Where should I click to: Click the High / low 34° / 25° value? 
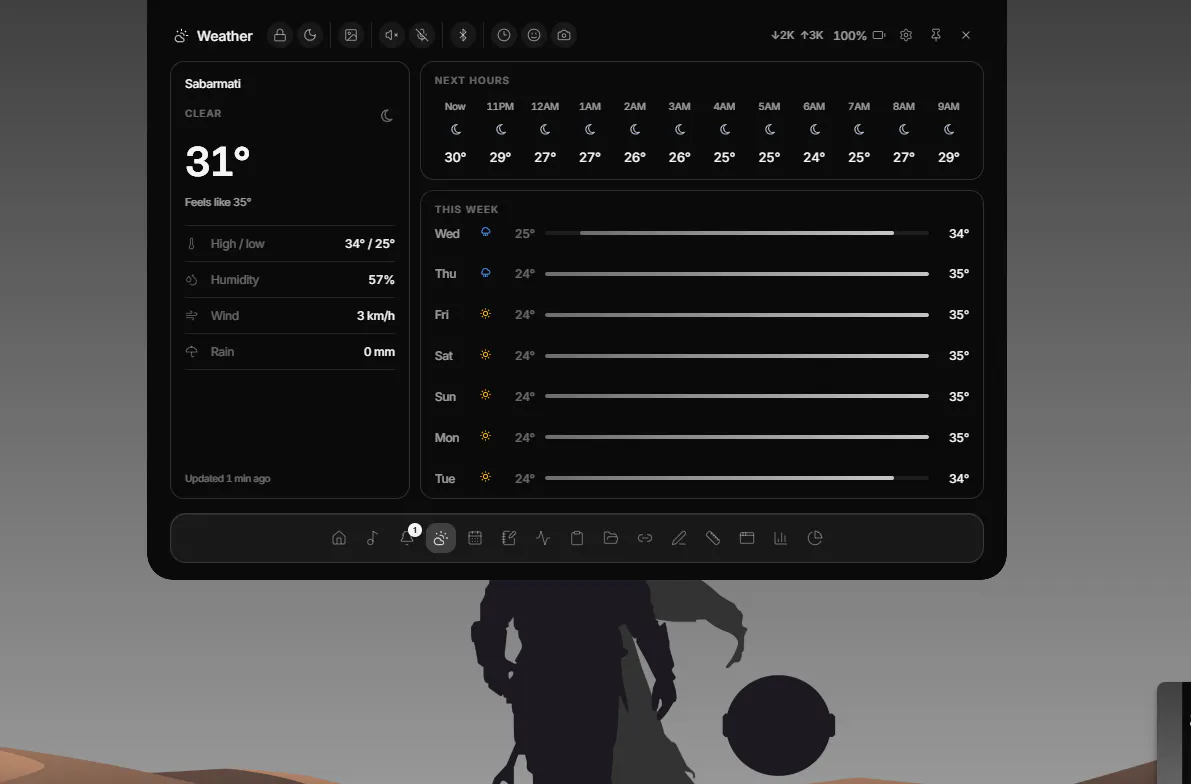click(370, 244)
